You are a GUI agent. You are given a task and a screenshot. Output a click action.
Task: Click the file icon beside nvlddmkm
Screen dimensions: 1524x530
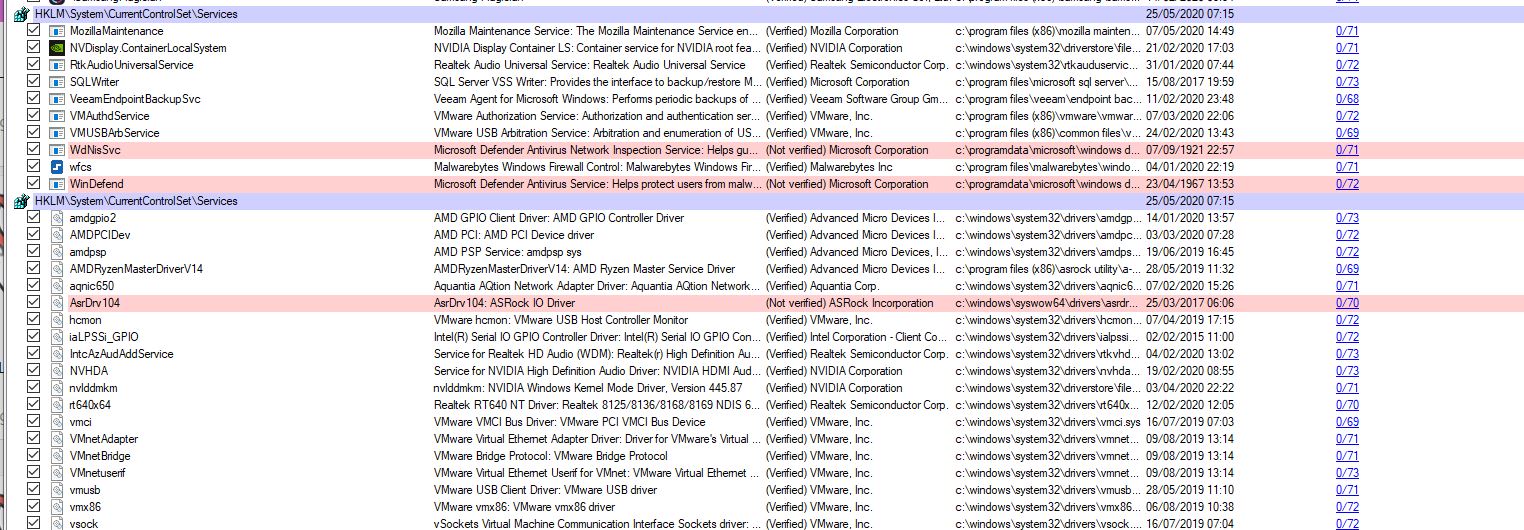coord(58,388)
